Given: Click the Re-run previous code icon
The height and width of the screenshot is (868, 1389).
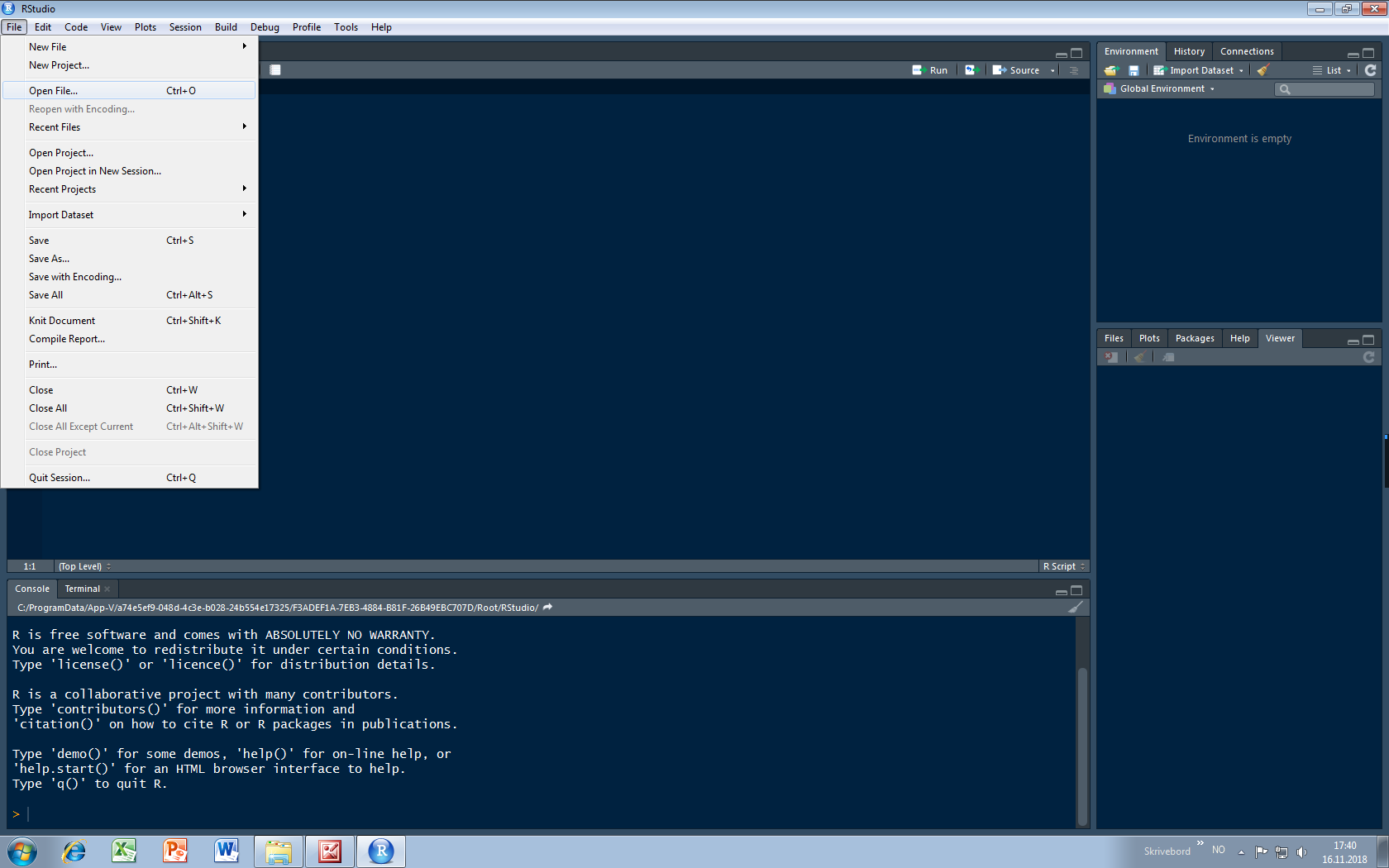Looking at the screenshot, I should coord(971,70).
